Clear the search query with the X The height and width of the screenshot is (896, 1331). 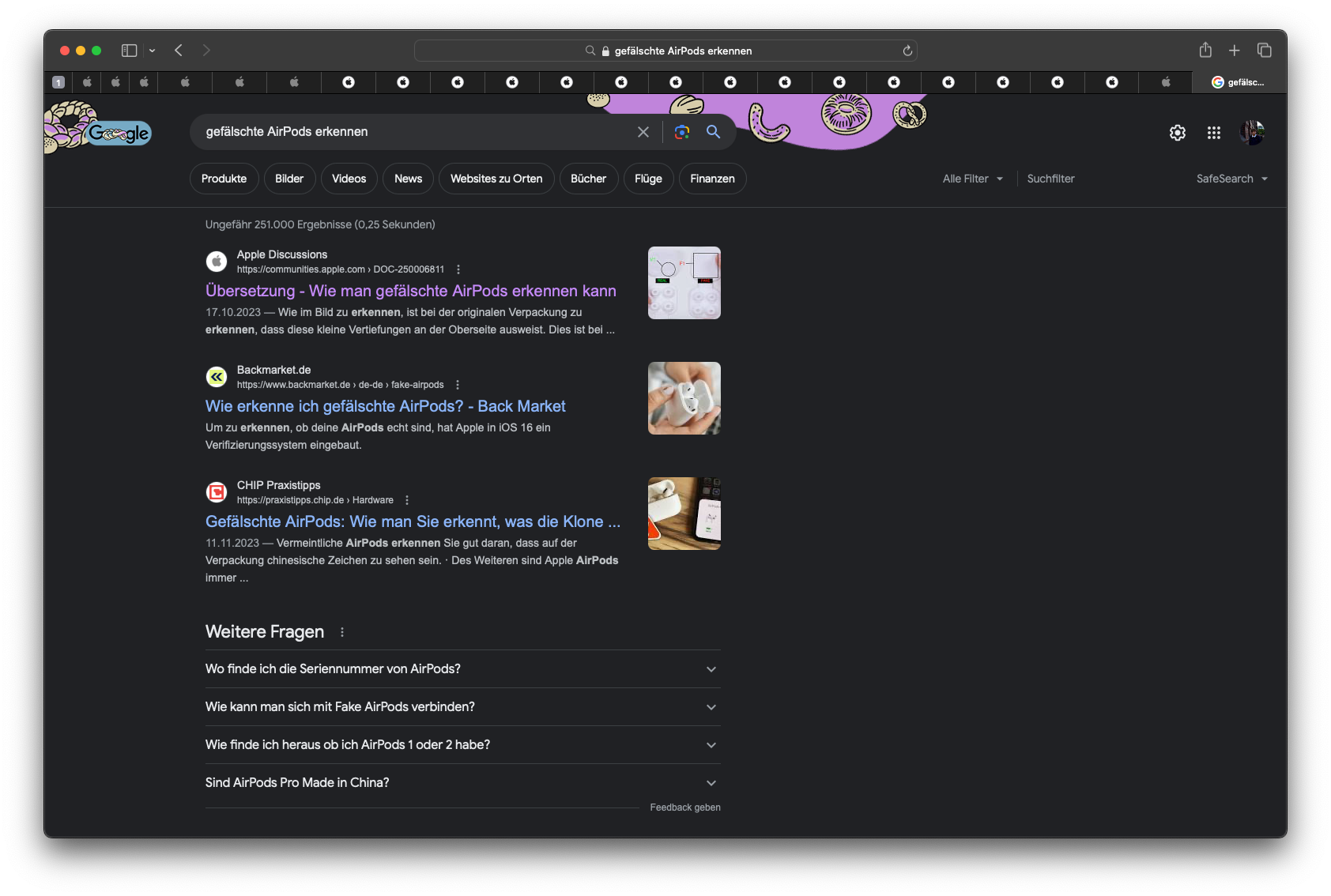coord(643,132)
